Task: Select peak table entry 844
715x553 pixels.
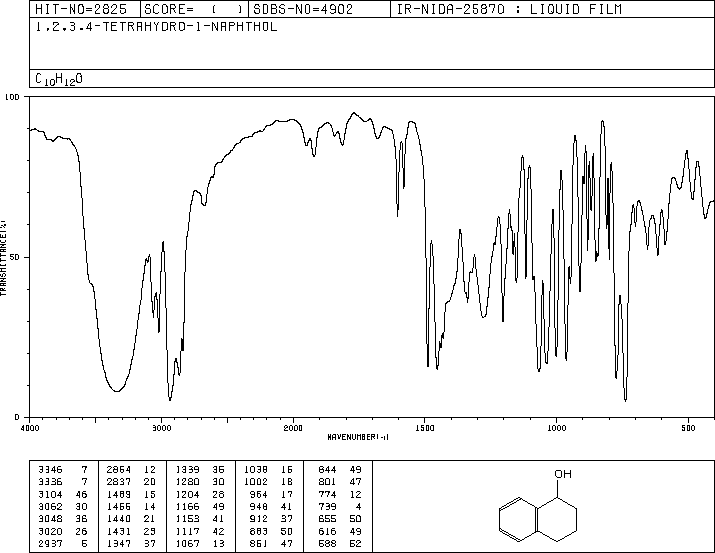Action: (x=327, y=469)
